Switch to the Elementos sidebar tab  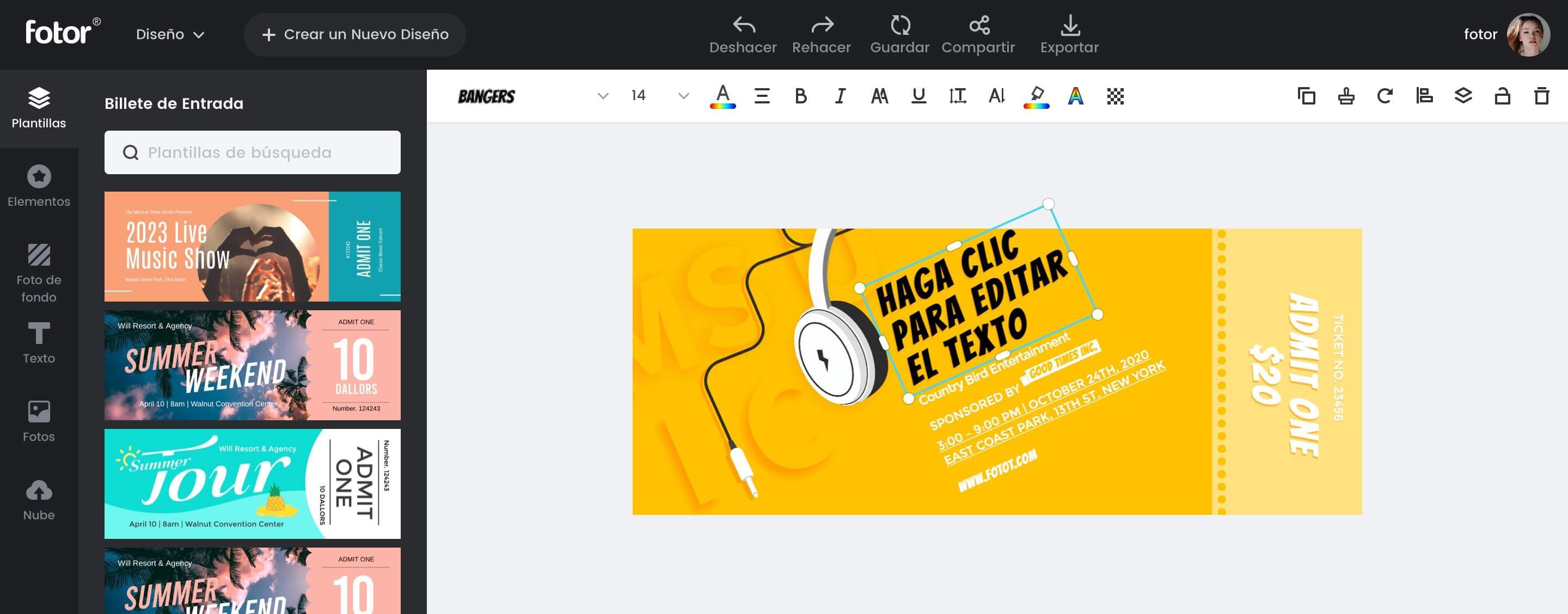point(39,186)
